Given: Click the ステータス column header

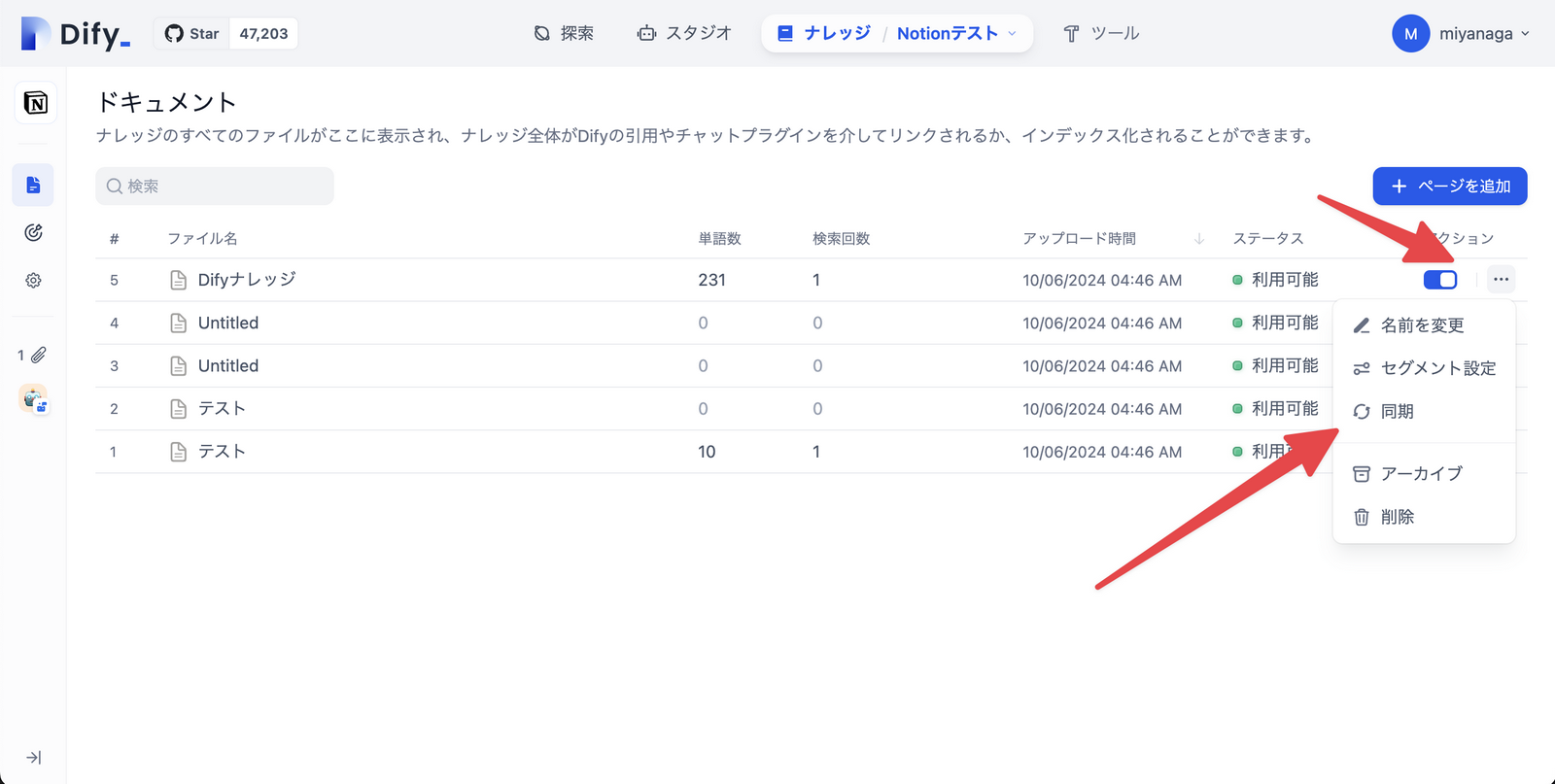Looking at the screenshot, I should [x=1268, y=238].
